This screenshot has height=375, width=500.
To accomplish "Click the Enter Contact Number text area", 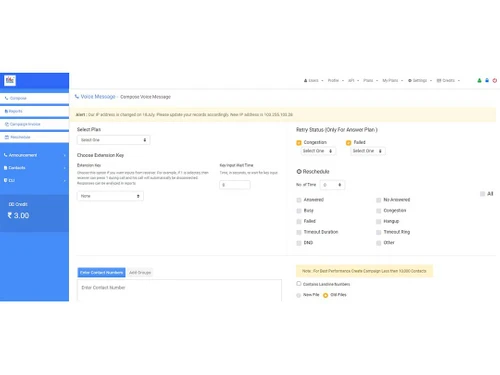I will [x=179, y=290].
